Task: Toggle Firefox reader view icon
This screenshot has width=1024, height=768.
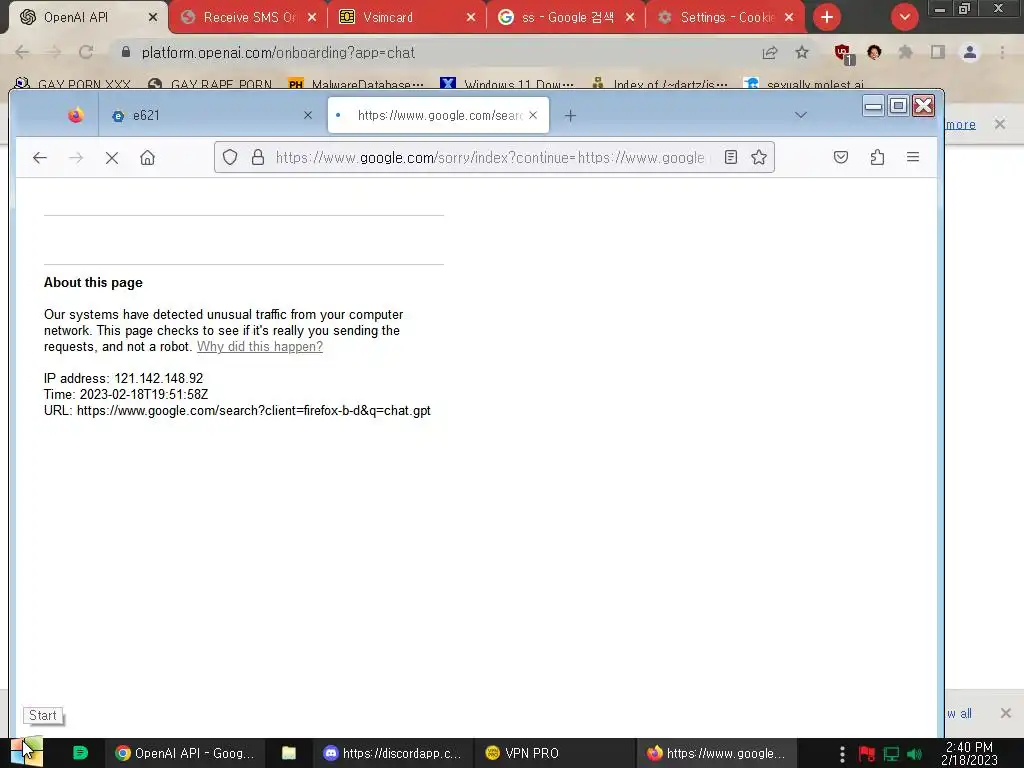Action: click(x=731, y=157)
